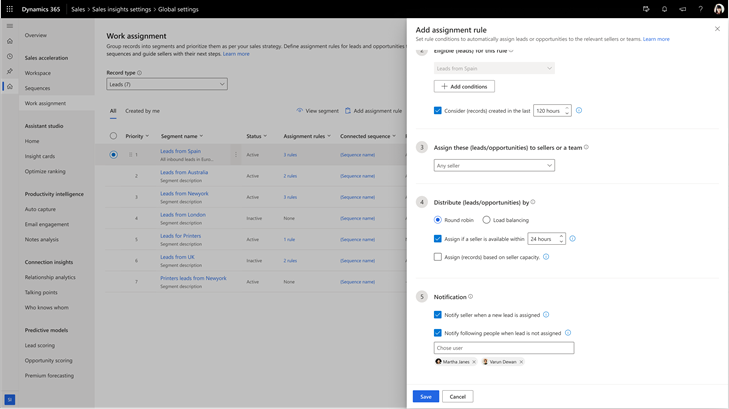Open the Pinned pin icon in sidebar

(10, 71)
